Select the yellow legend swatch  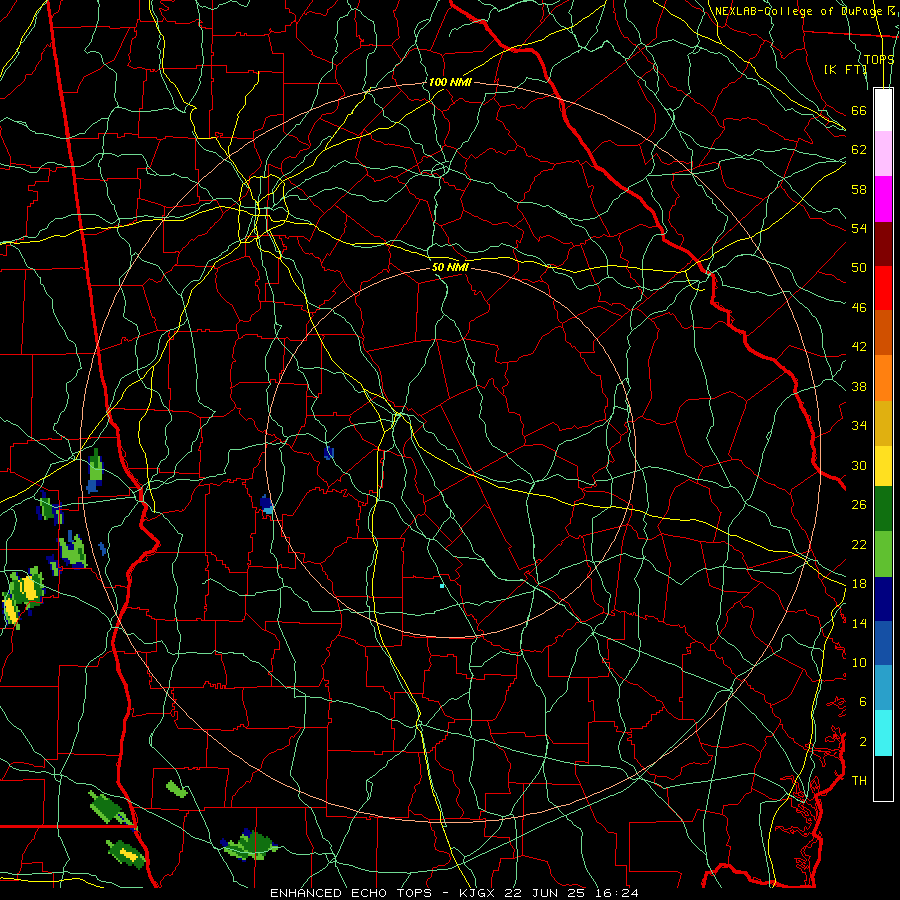883,466
